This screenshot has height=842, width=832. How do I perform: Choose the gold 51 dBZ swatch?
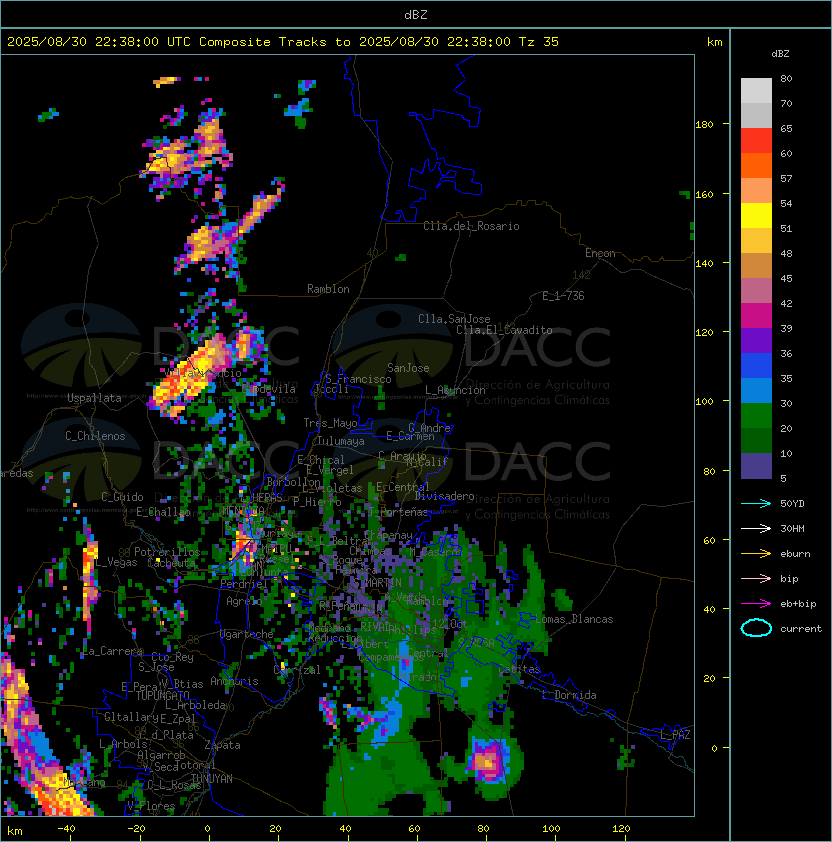pos(756,241)
